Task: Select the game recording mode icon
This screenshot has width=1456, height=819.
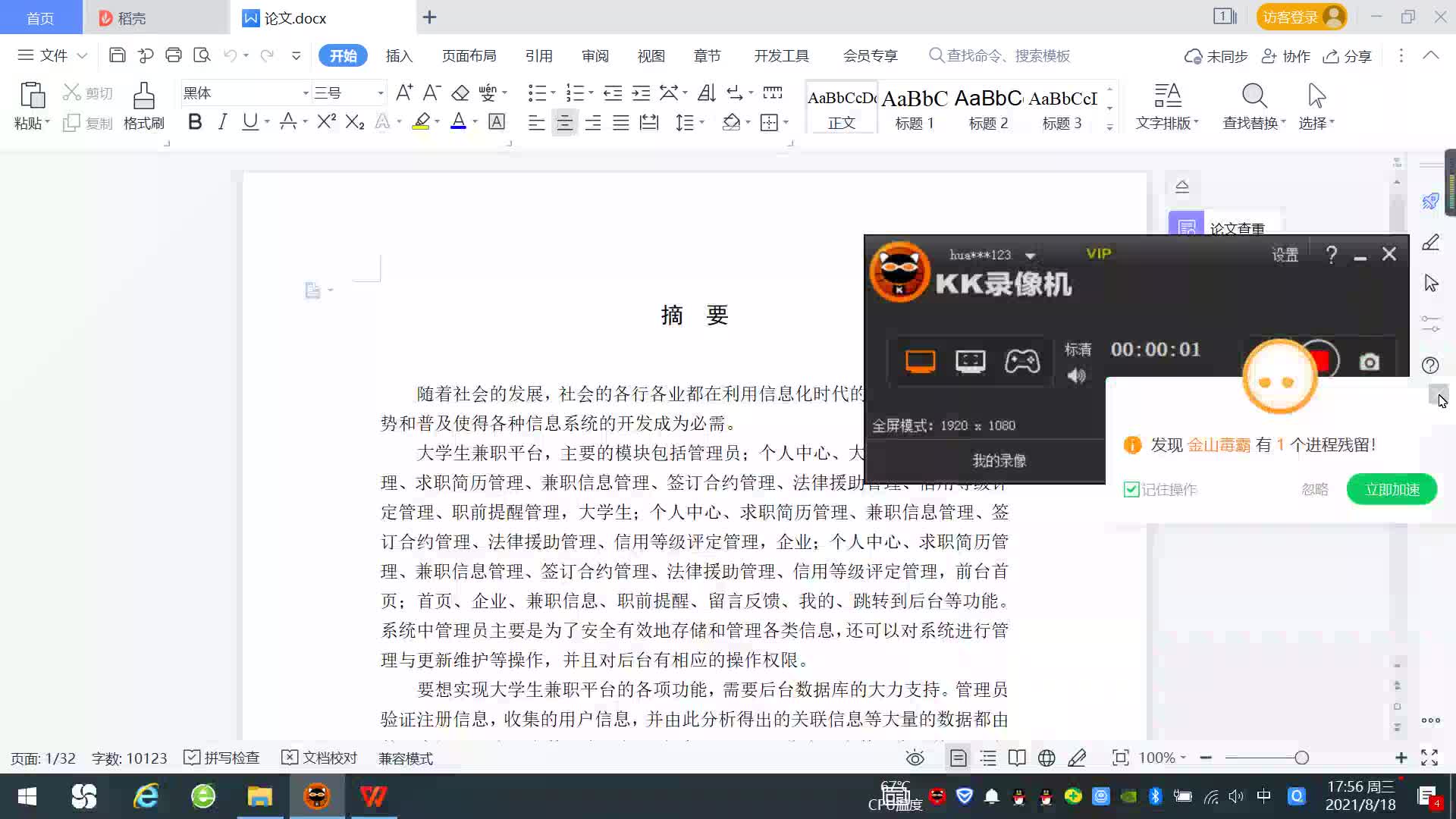Action: 1021,361
